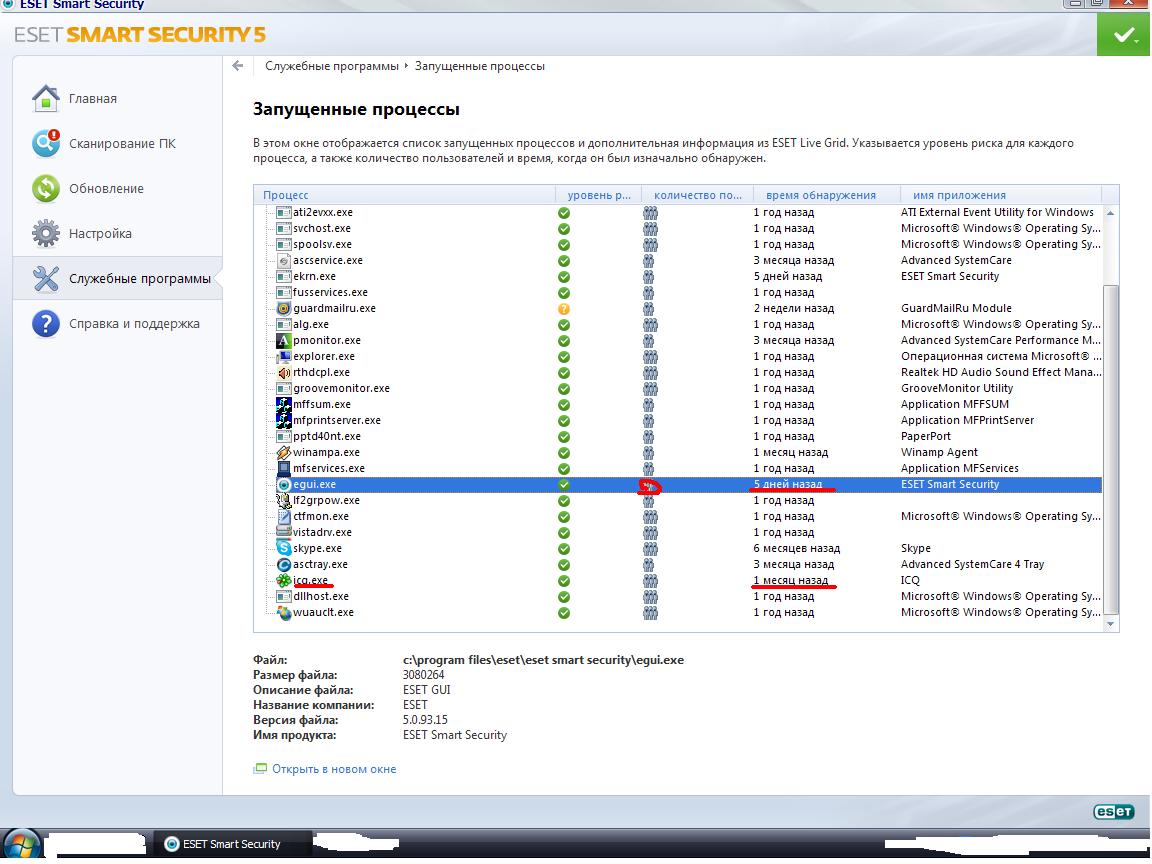The height and width of the screenshot is (864, 1152).
Task: Click the back arrow beside breadcrumb
Action: [238, 66]
